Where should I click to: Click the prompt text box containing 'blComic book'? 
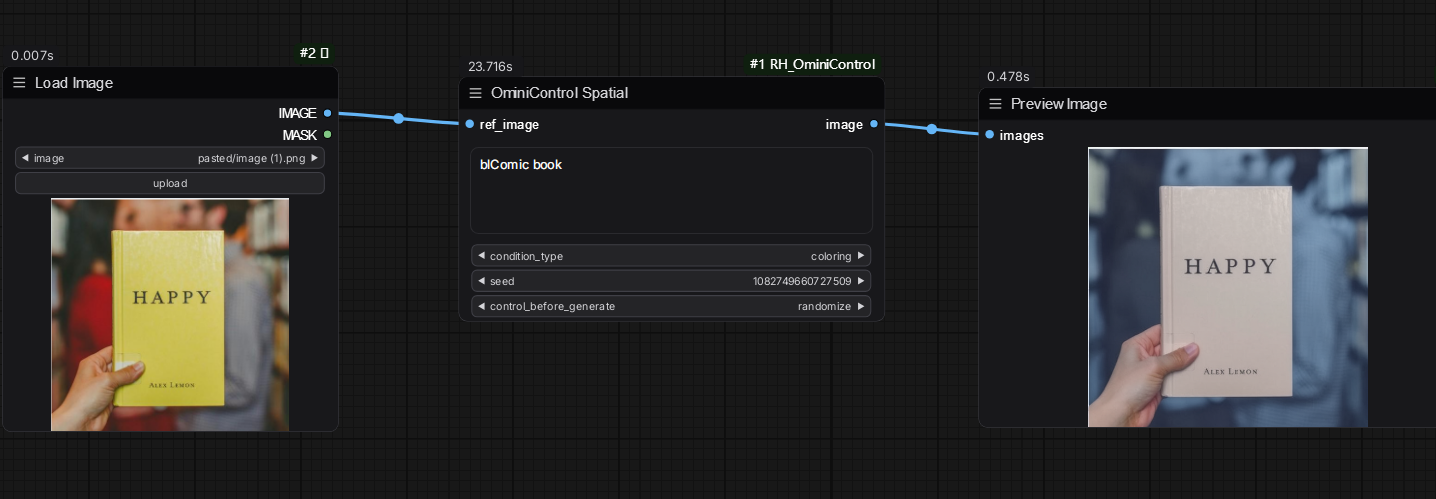670,190
